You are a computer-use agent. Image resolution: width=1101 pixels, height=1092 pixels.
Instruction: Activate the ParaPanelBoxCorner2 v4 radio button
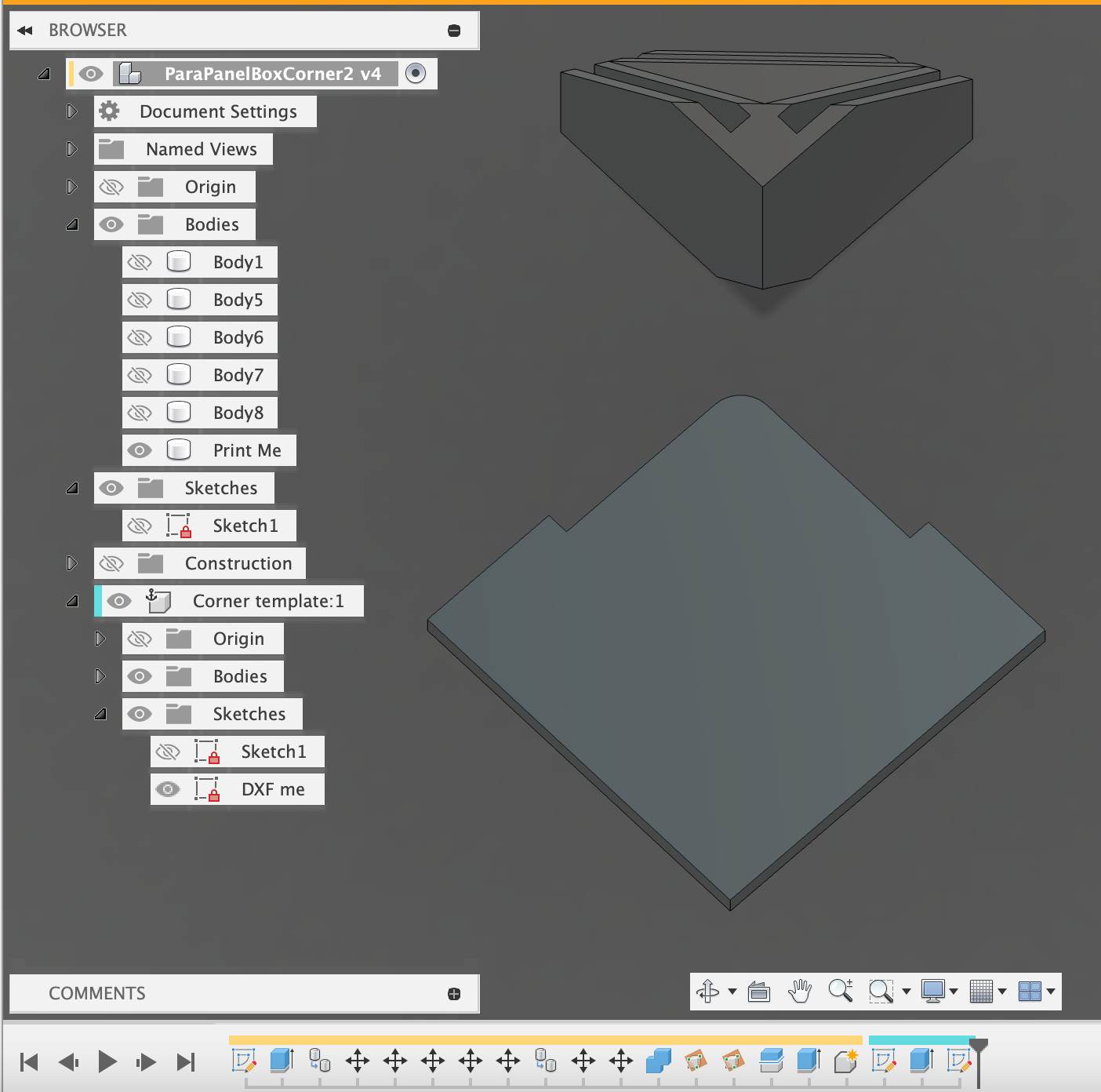click(416, 74)
